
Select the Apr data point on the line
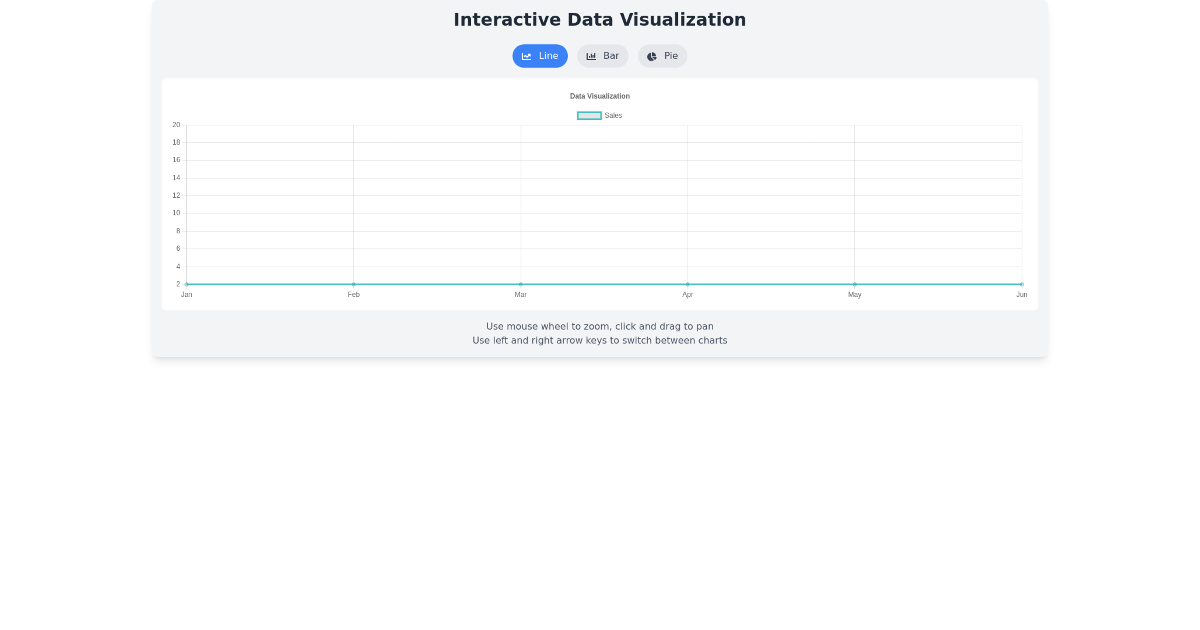point(687,283)
